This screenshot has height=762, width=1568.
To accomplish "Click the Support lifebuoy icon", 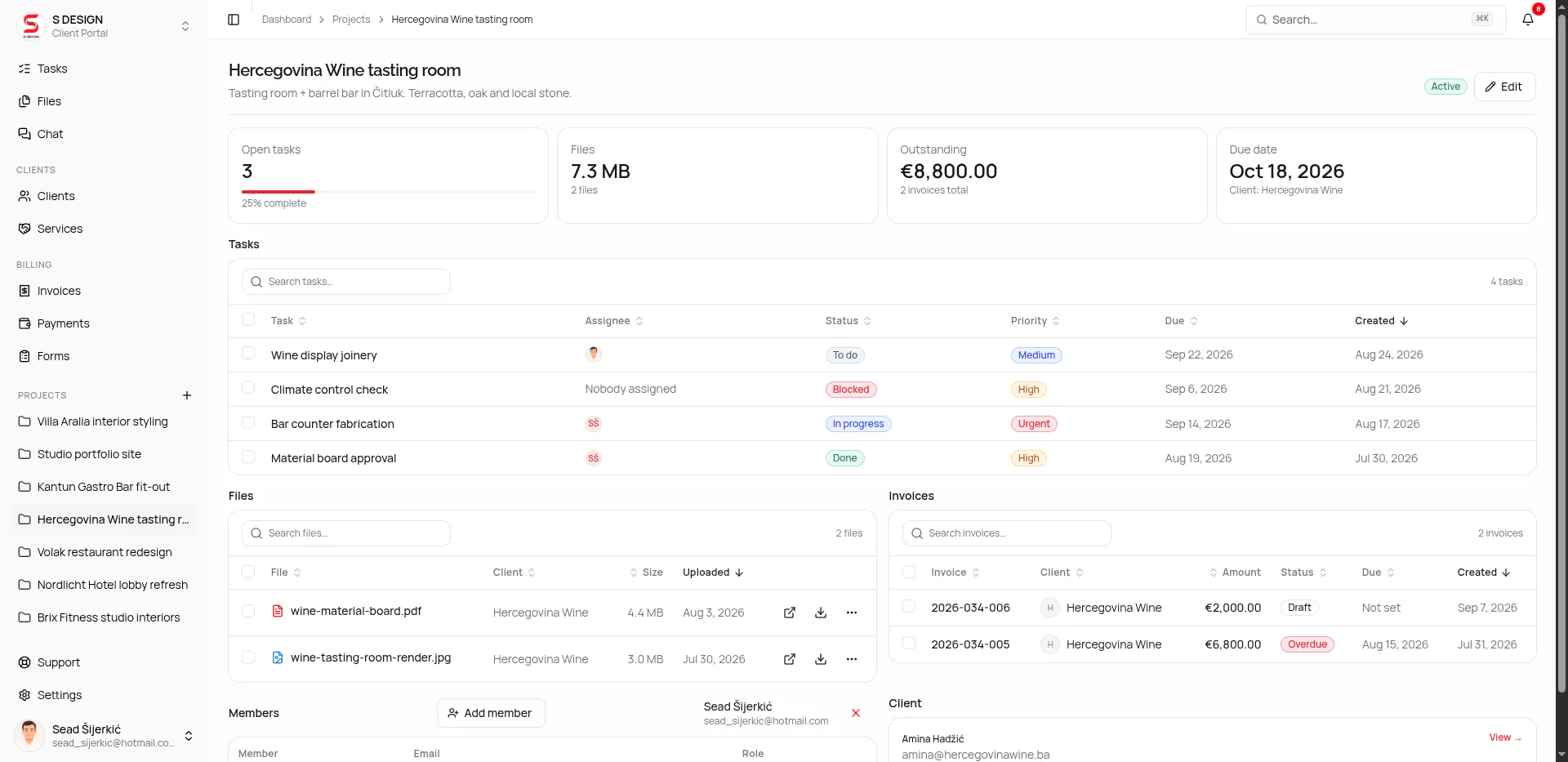I will pyautogui.click(x=24, y=662).
